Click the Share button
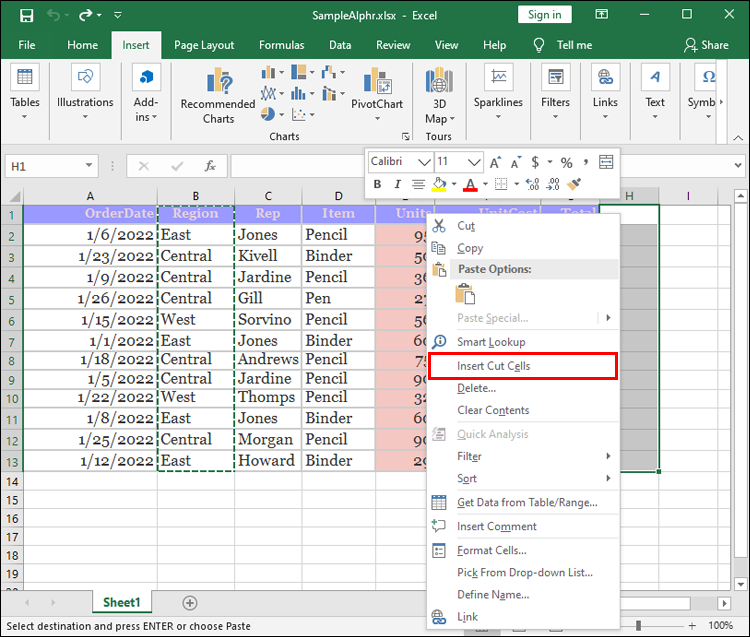The width and height of the screenshot is (750, 637). 706,45
